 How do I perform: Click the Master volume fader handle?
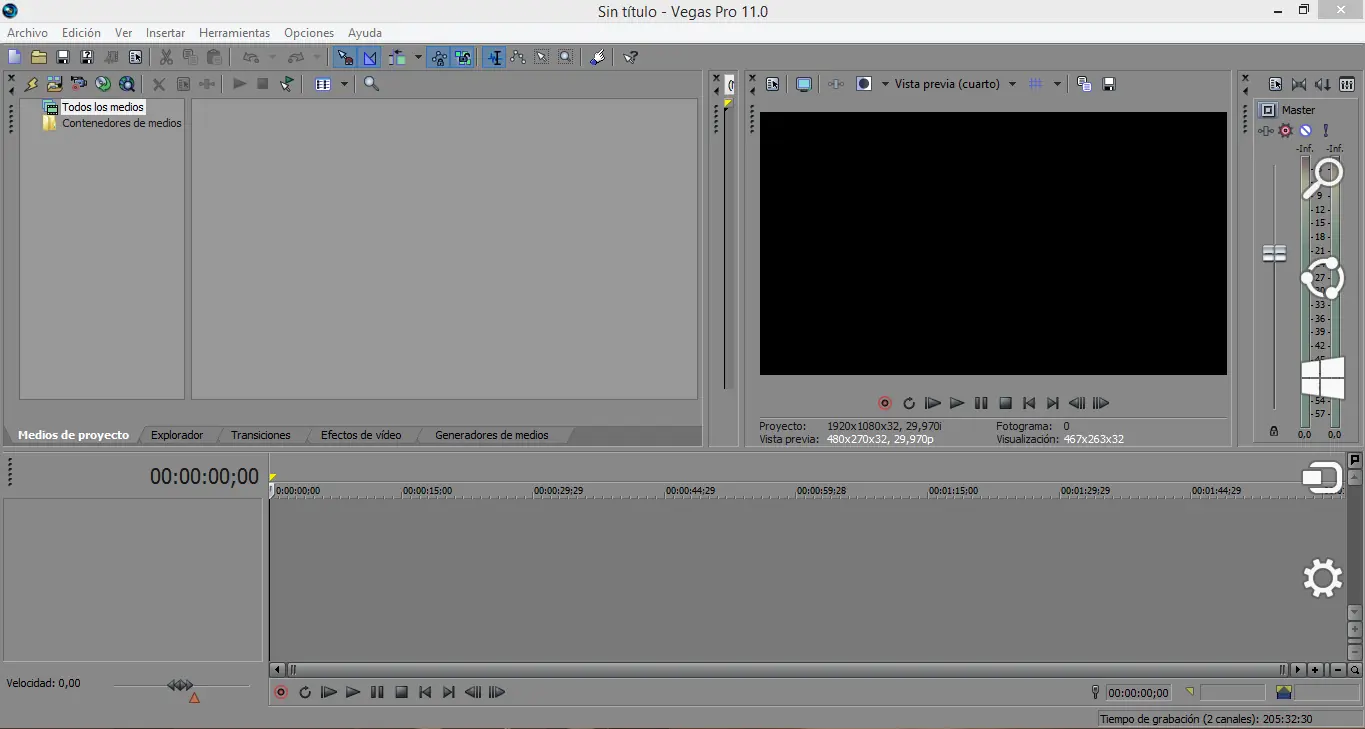click(x=1274, y=254)
